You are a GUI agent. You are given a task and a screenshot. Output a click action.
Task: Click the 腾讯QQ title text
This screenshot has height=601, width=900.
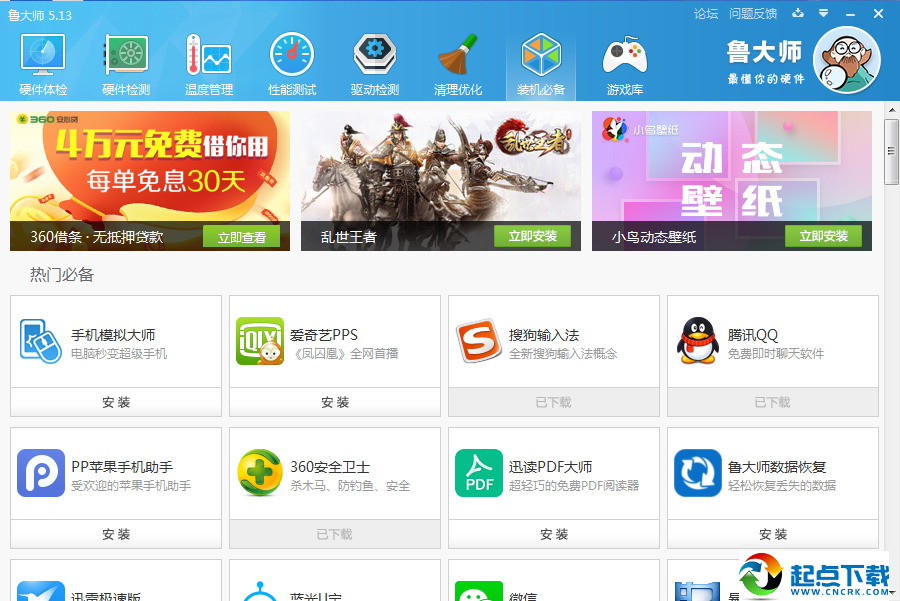752,335
